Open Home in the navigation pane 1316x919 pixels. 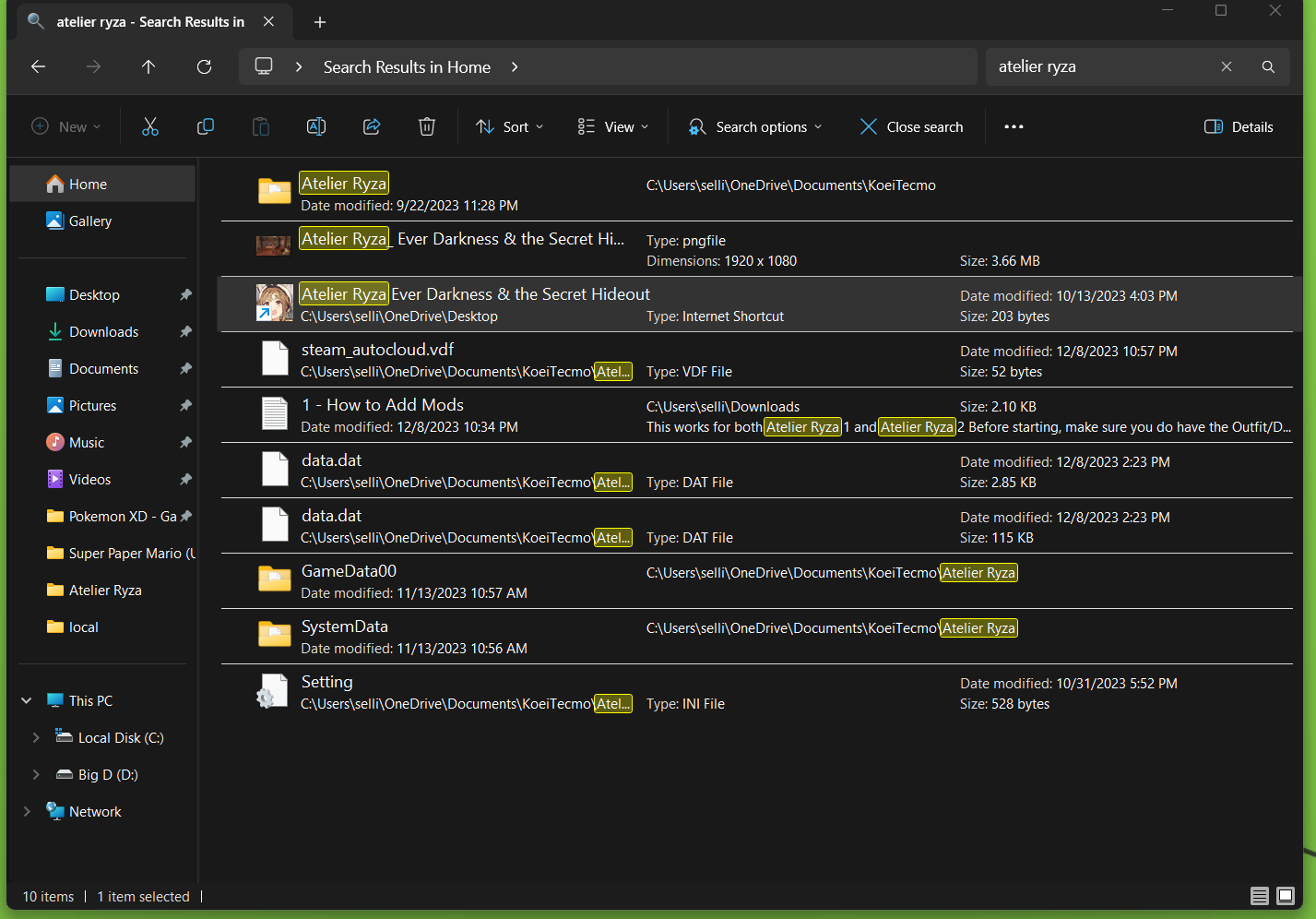click(x=102, y=185)
